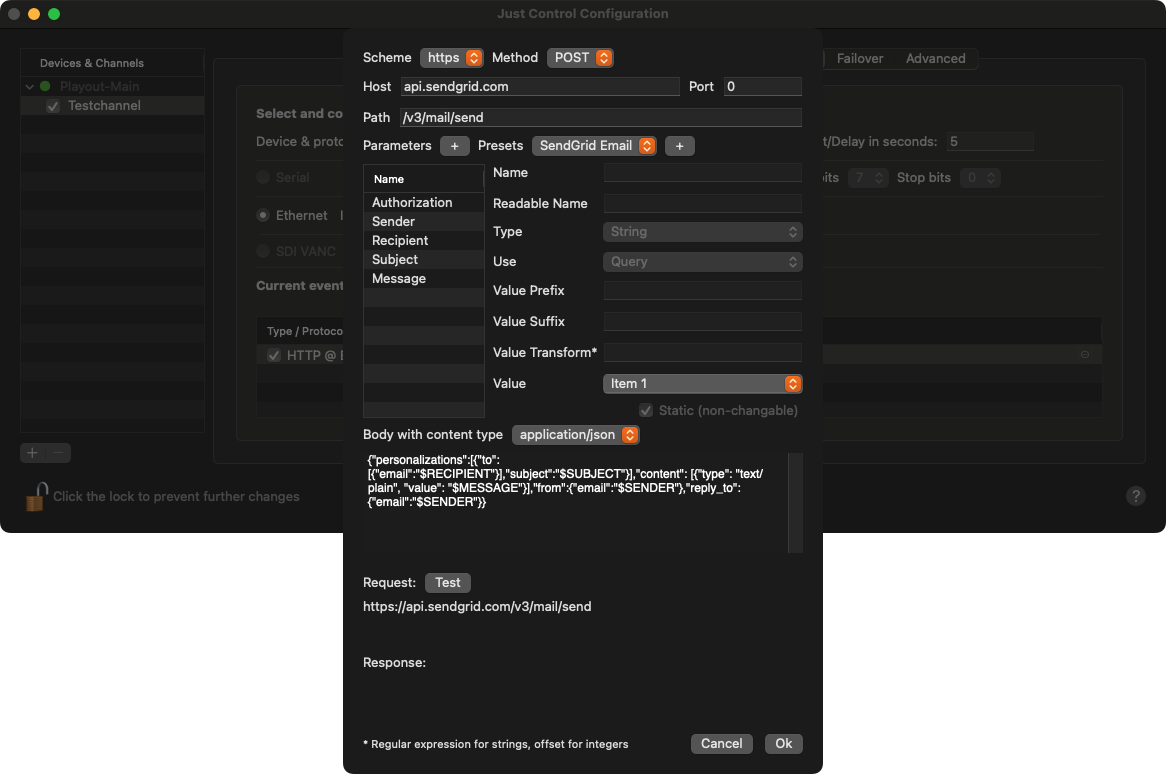Open the data bits 7 stepper
The image size is (1166, 774).
coord(868,178)
